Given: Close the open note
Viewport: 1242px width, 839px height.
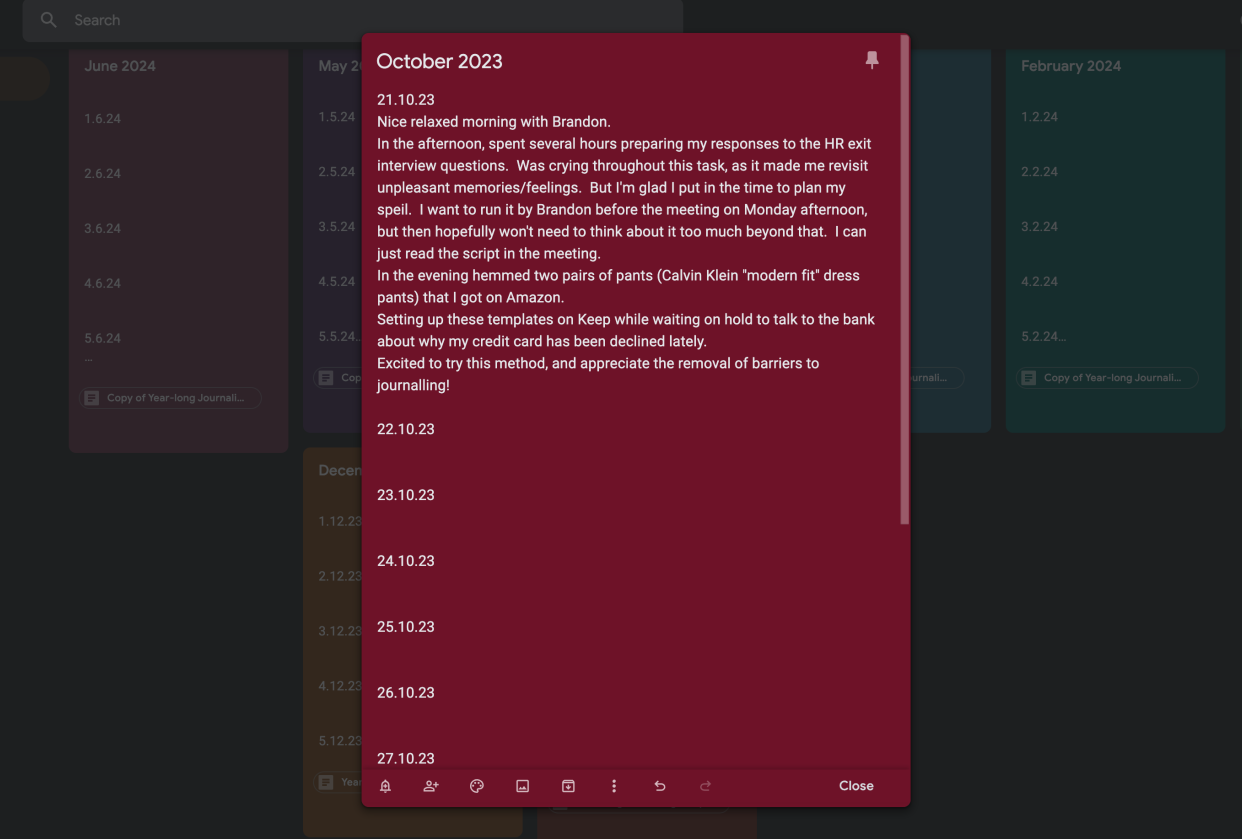Looking at the screenshot, I should tap(856, 786).
